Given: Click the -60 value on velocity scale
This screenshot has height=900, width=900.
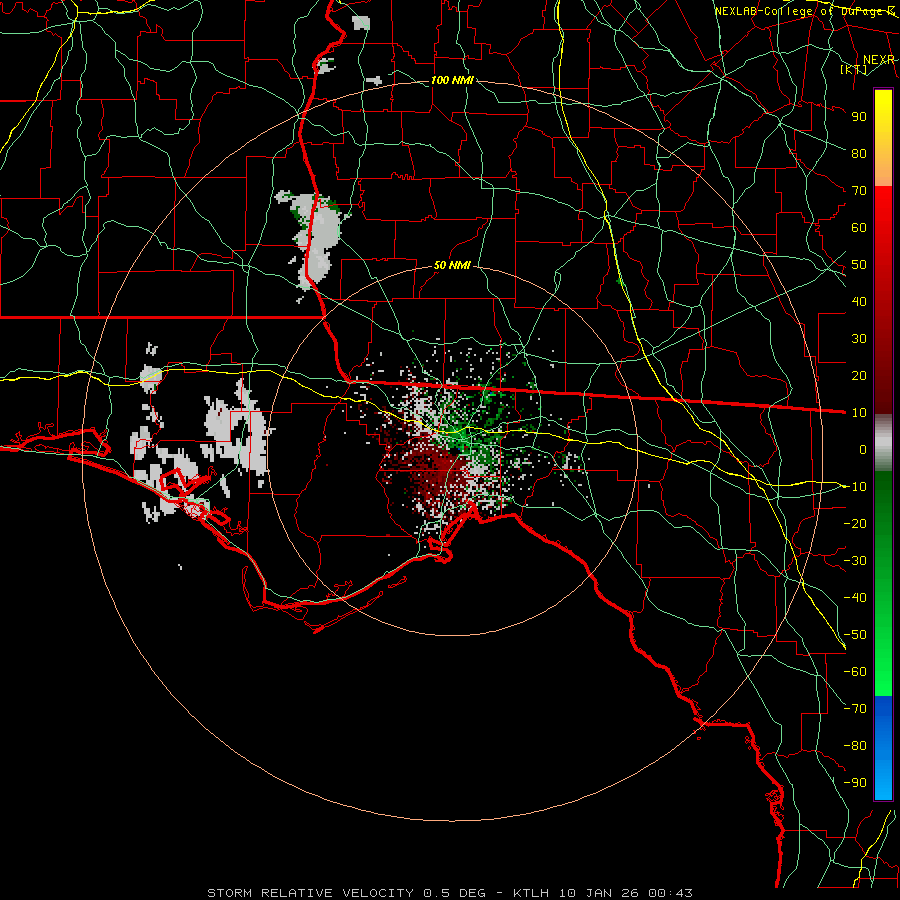Looking at the screenshot, I should pyautogui.click(x=855, y=672).
